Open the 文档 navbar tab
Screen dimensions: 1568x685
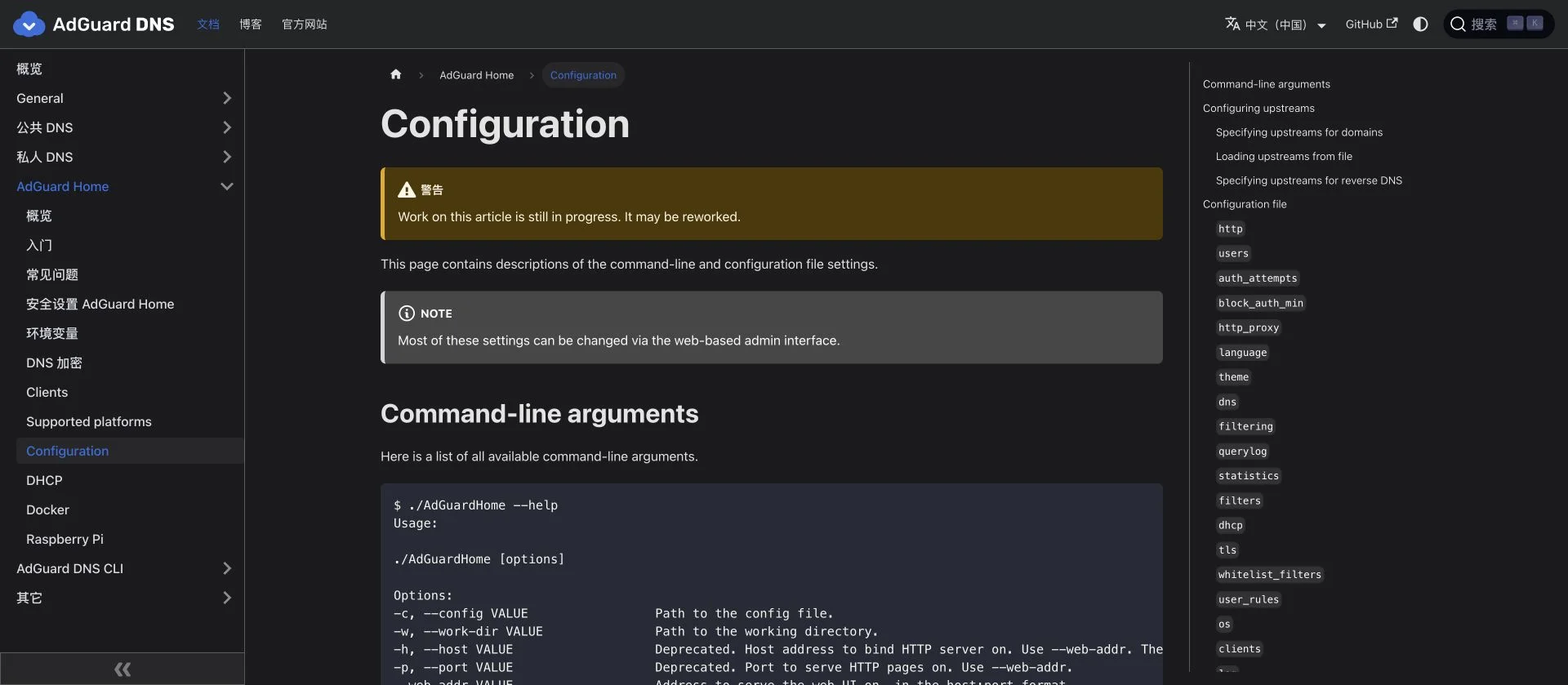208,24
